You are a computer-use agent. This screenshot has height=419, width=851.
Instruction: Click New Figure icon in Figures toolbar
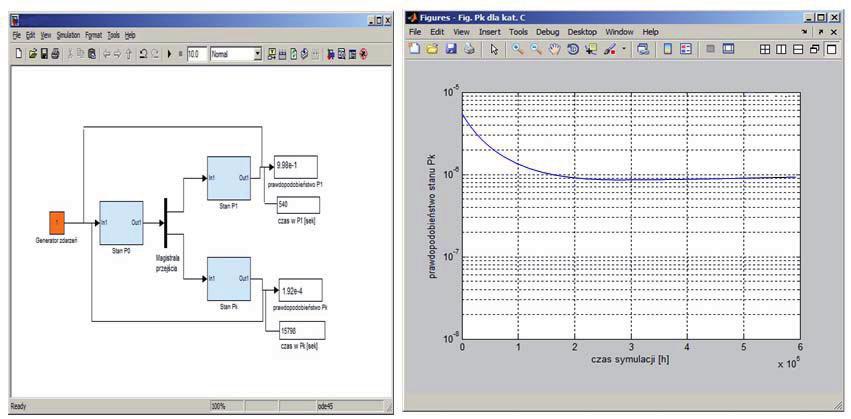[x=415, y=49]
